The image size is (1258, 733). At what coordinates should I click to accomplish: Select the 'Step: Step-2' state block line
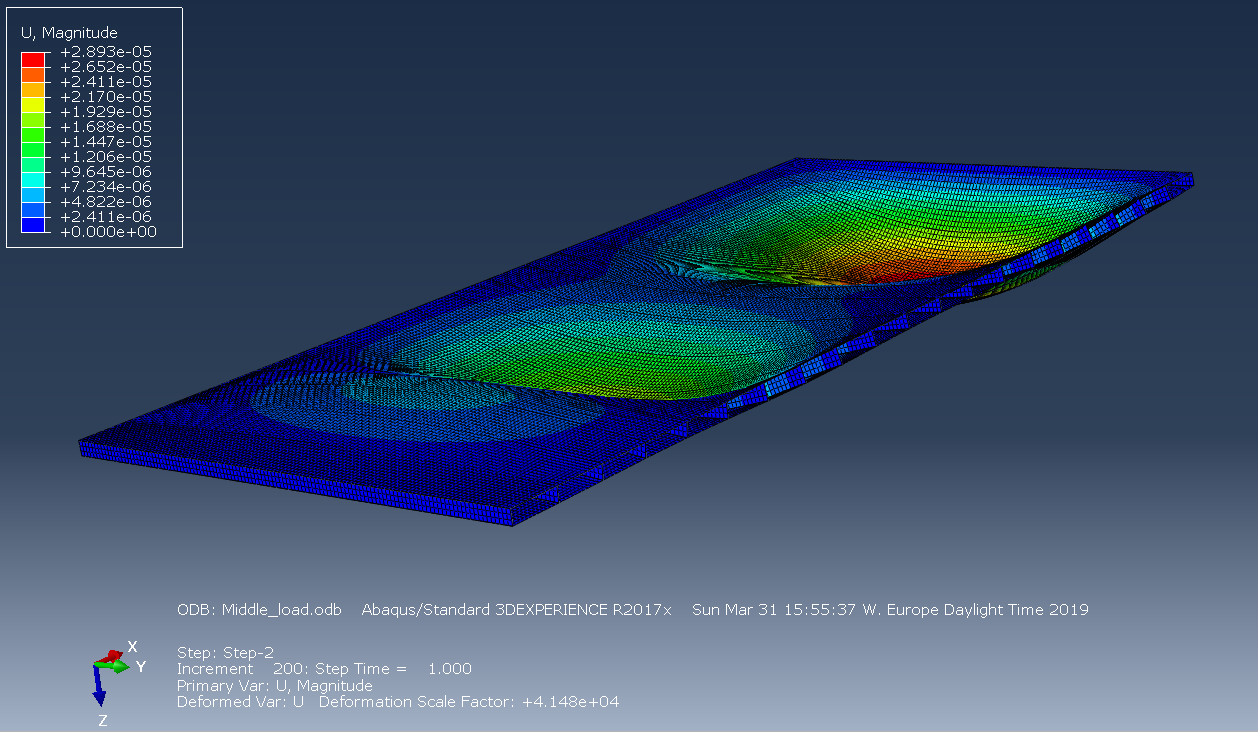pyautogui.click(x=225, y=651)
